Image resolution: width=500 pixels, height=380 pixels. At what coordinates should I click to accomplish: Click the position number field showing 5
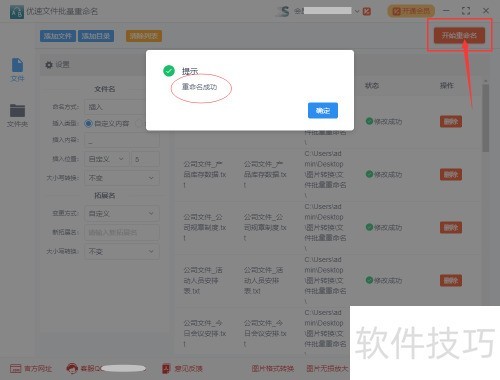pos(146,159)
